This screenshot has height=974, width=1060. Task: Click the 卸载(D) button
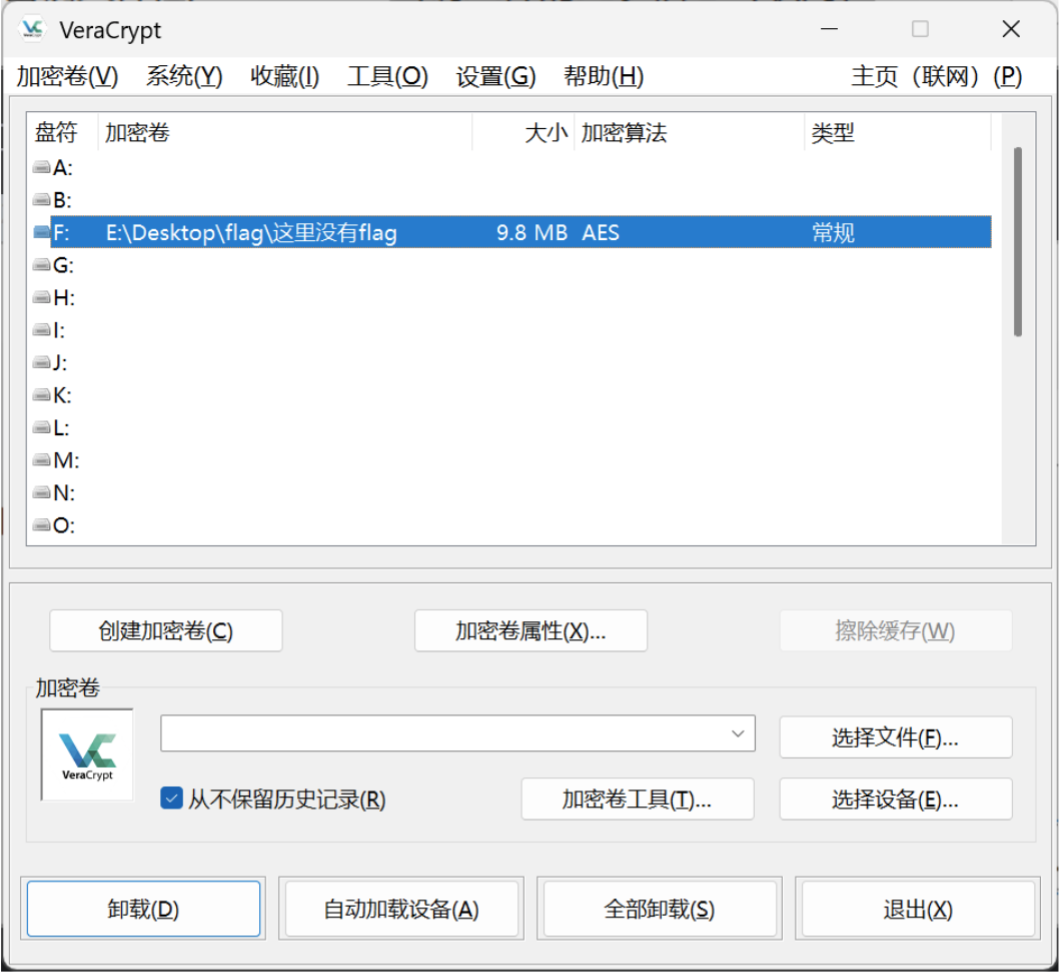pyautogui.click(x=143, y=909)
